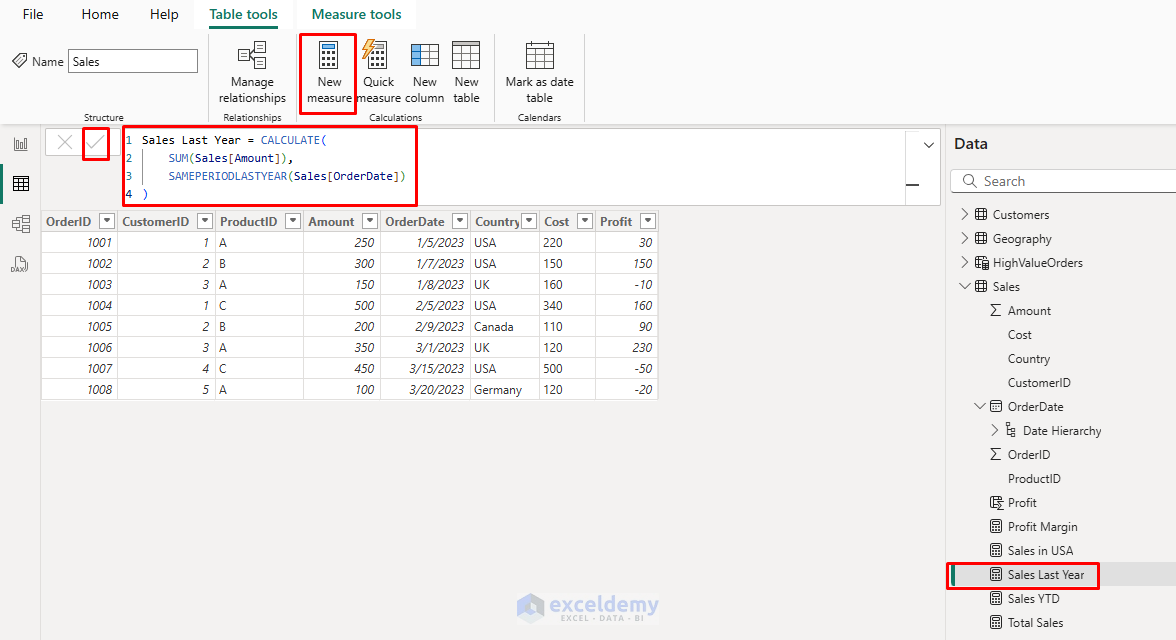
Task: Click the Profit cell showing 230
Action: (x=626, y=347)
